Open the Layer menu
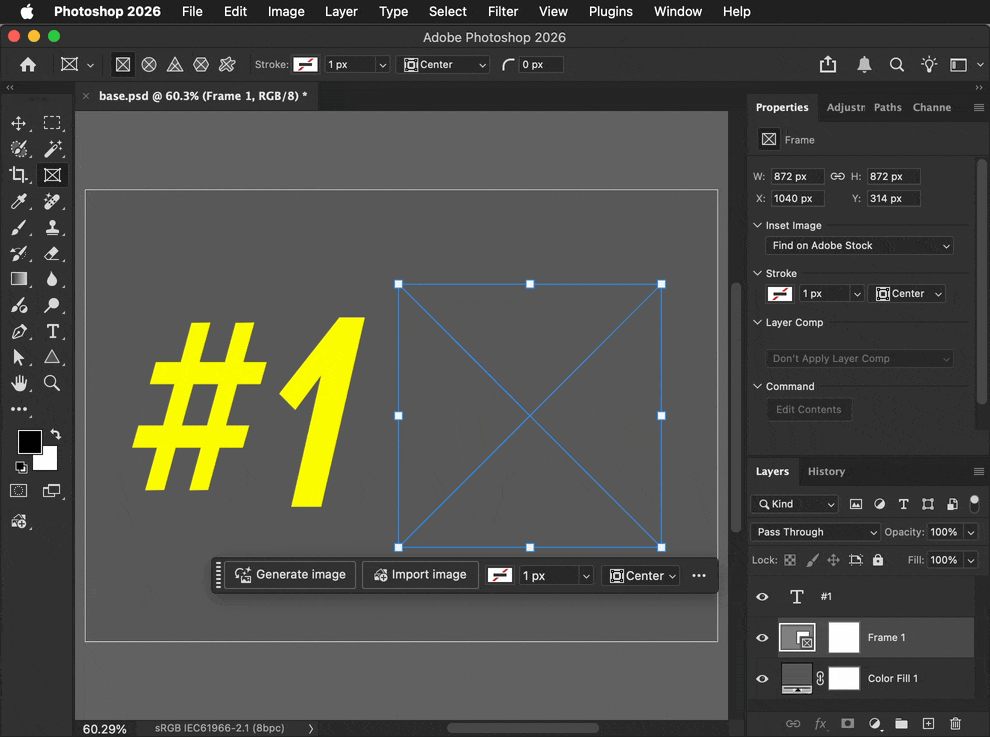 [x=341, y=11]
